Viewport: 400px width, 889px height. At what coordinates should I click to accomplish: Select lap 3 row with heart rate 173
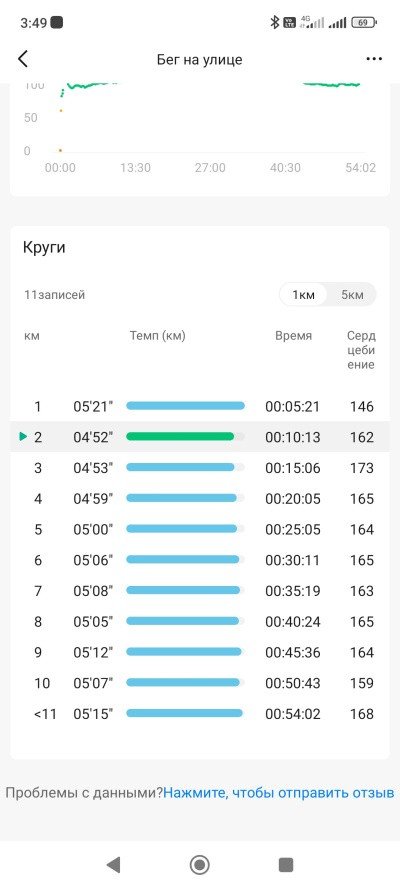[x=199, y=468]
